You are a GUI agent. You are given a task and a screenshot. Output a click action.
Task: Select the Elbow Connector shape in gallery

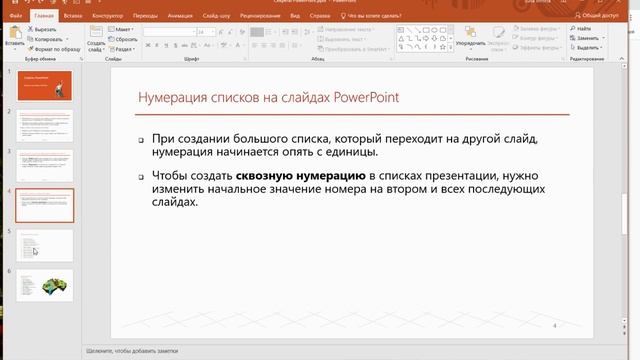(x=409, y=38)
